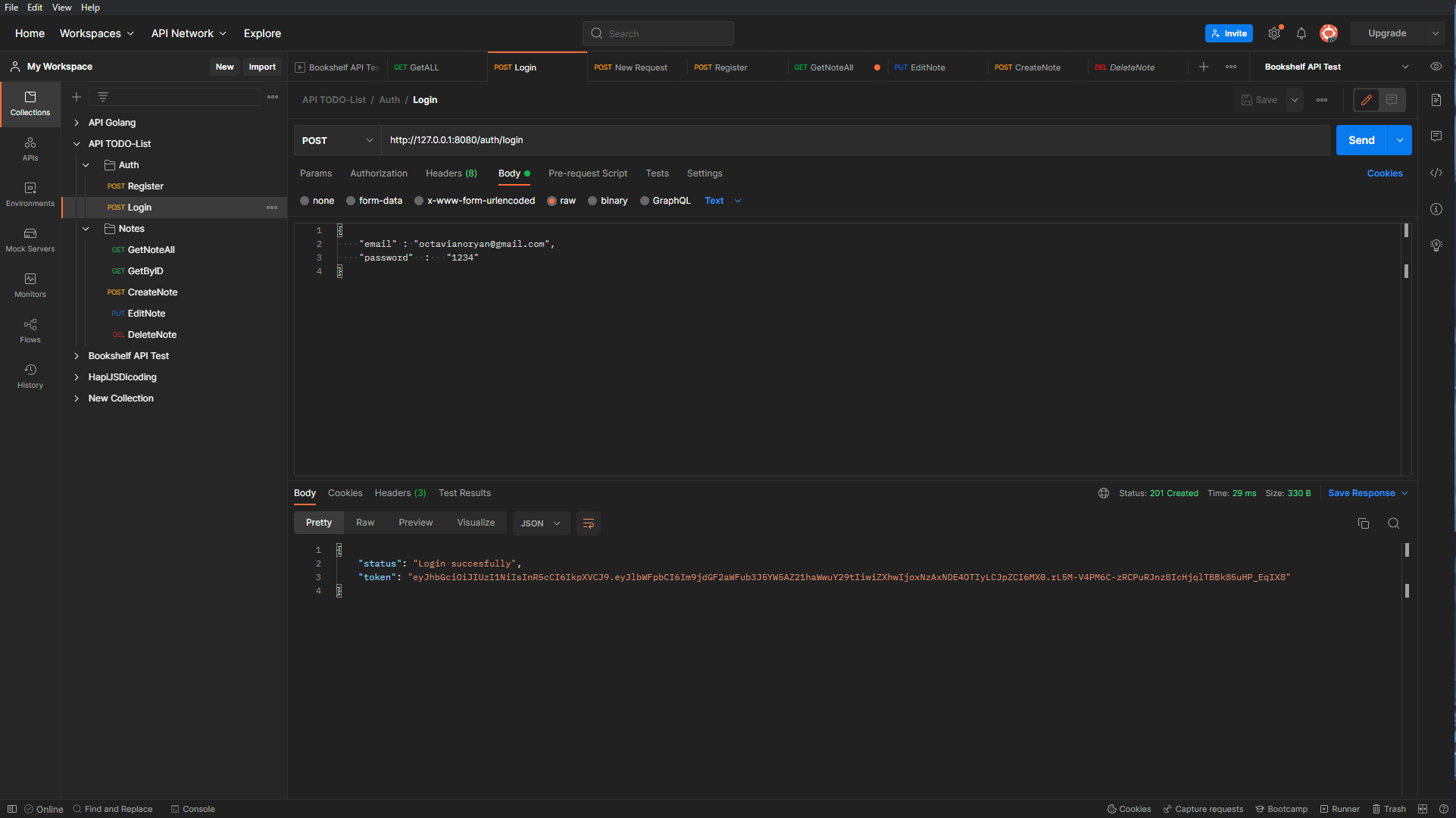Toggle the wrap lines icon in the response
Image resolution: width=1456 pixels, height=818 pixels.
coord(588,523)
